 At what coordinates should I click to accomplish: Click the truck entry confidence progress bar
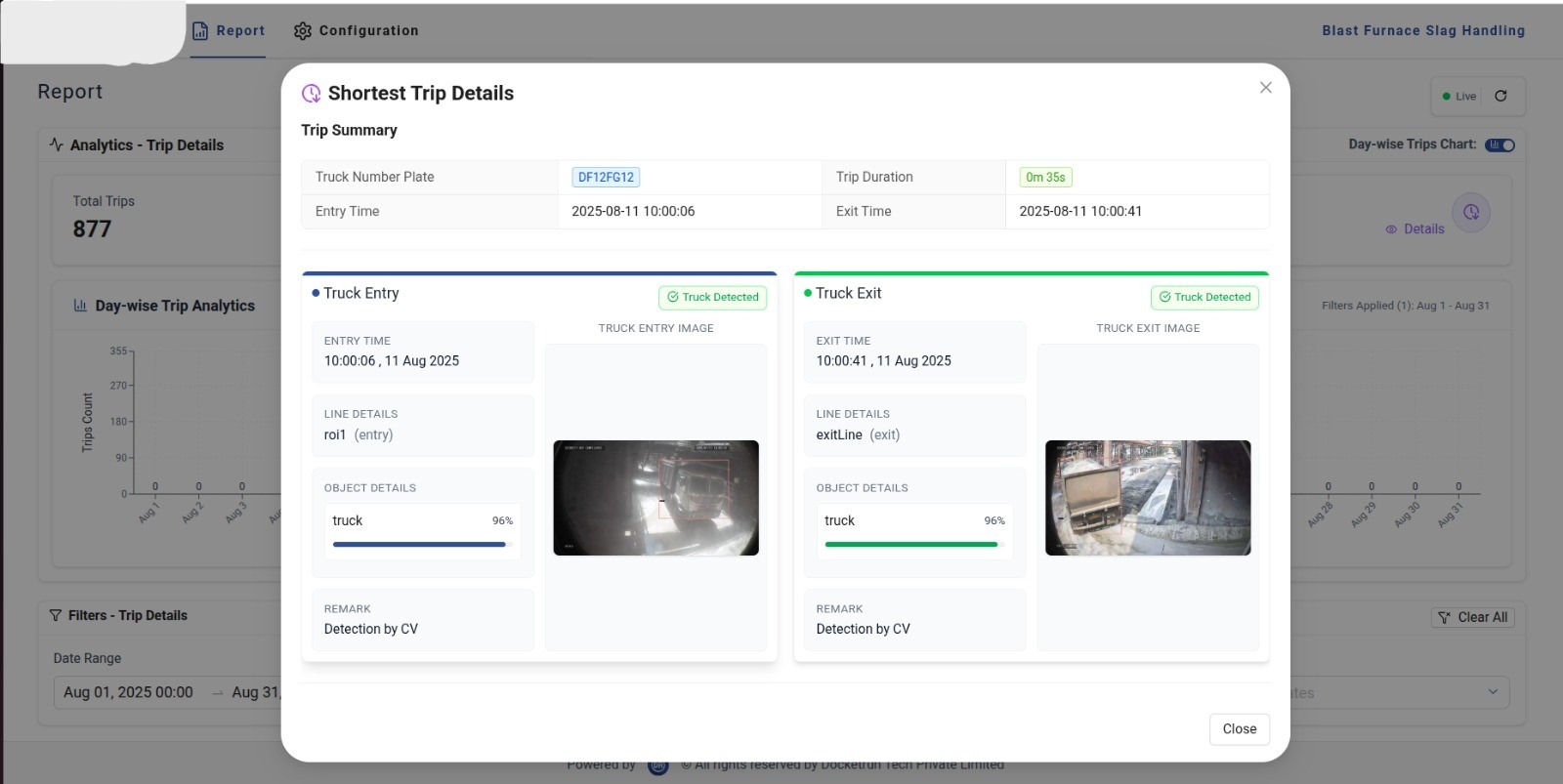pos(422,544)
